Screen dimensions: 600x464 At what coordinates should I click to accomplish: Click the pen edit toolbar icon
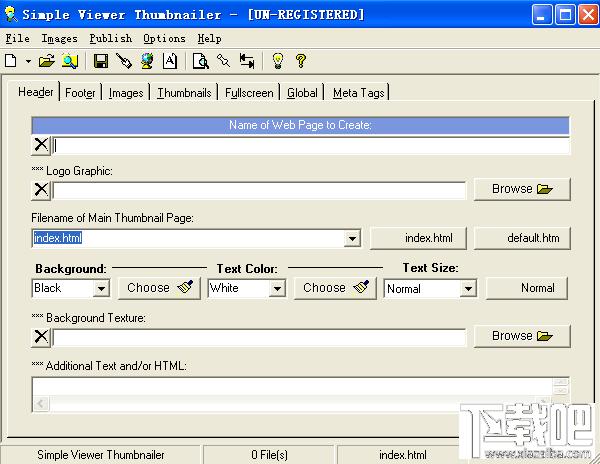tap(124, 61)
